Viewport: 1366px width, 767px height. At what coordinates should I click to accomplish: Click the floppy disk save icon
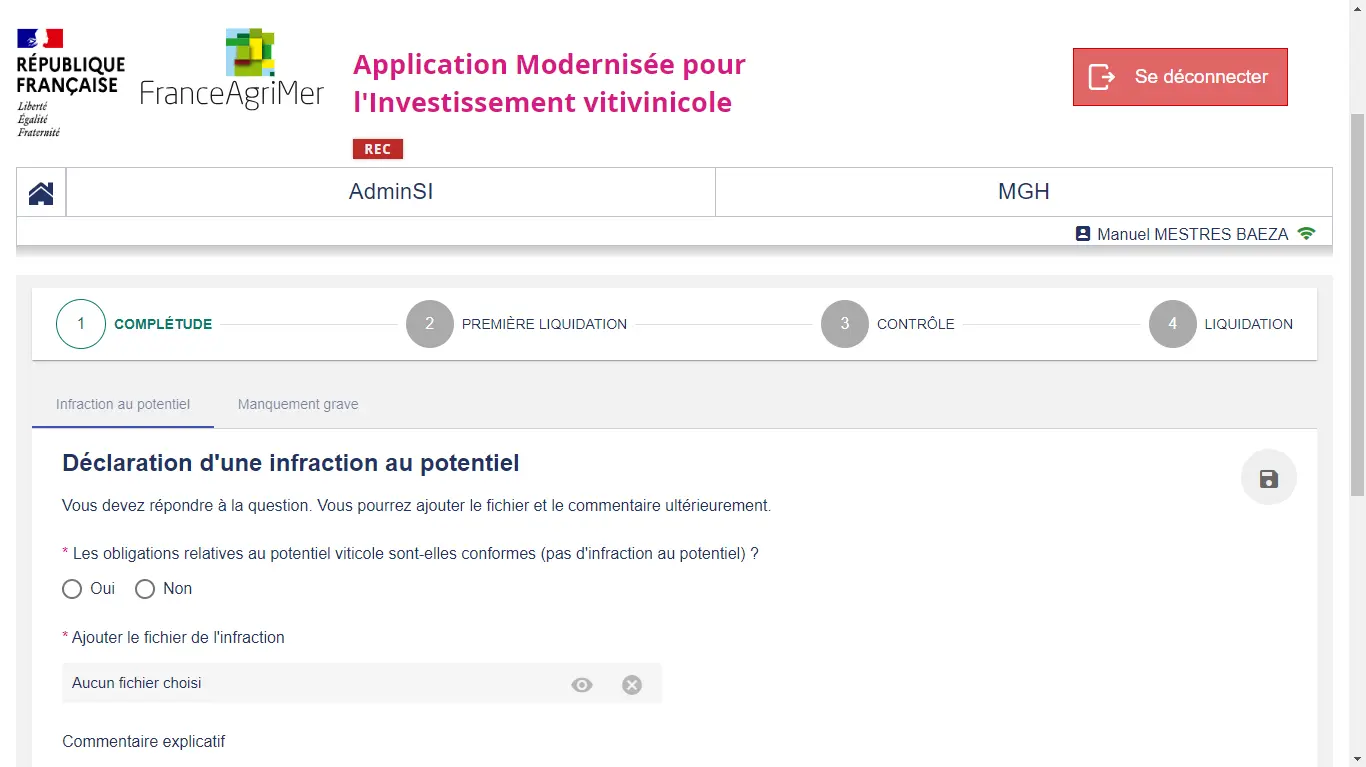coord(1269,478)
